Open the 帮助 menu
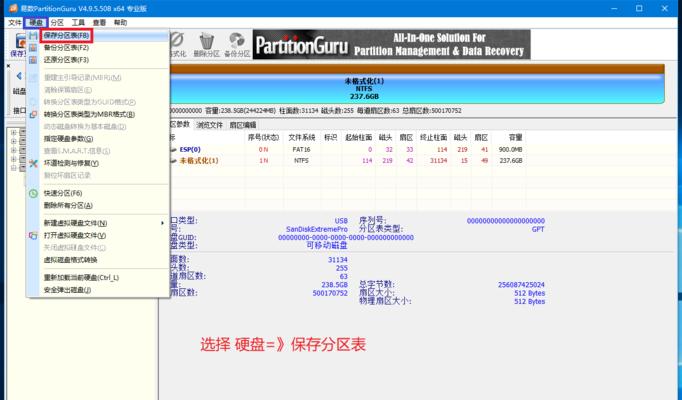 tap(120, 23)
